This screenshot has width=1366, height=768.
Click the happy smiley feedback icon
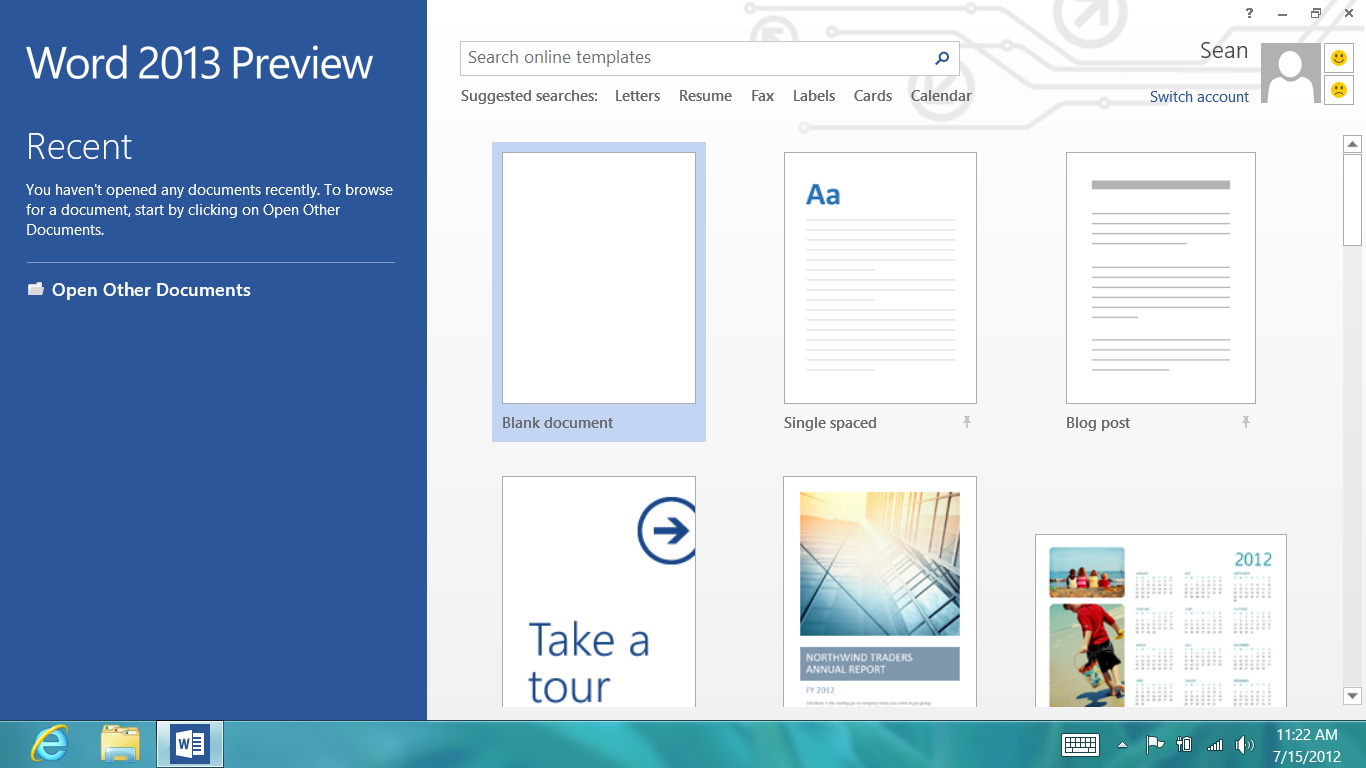[1339, 58]
